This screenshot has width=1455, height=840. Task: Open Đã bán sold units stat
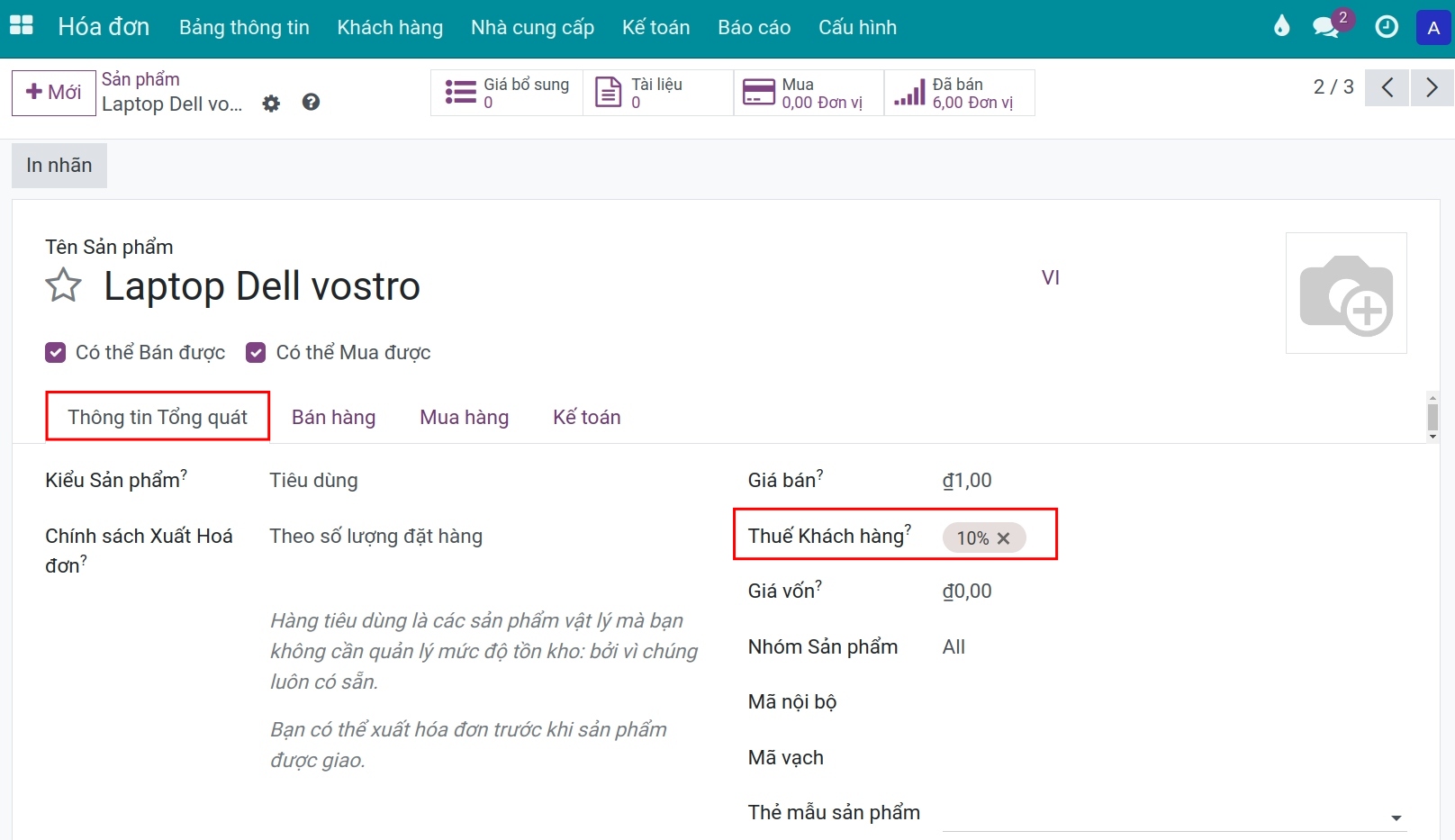click(960, 93)
